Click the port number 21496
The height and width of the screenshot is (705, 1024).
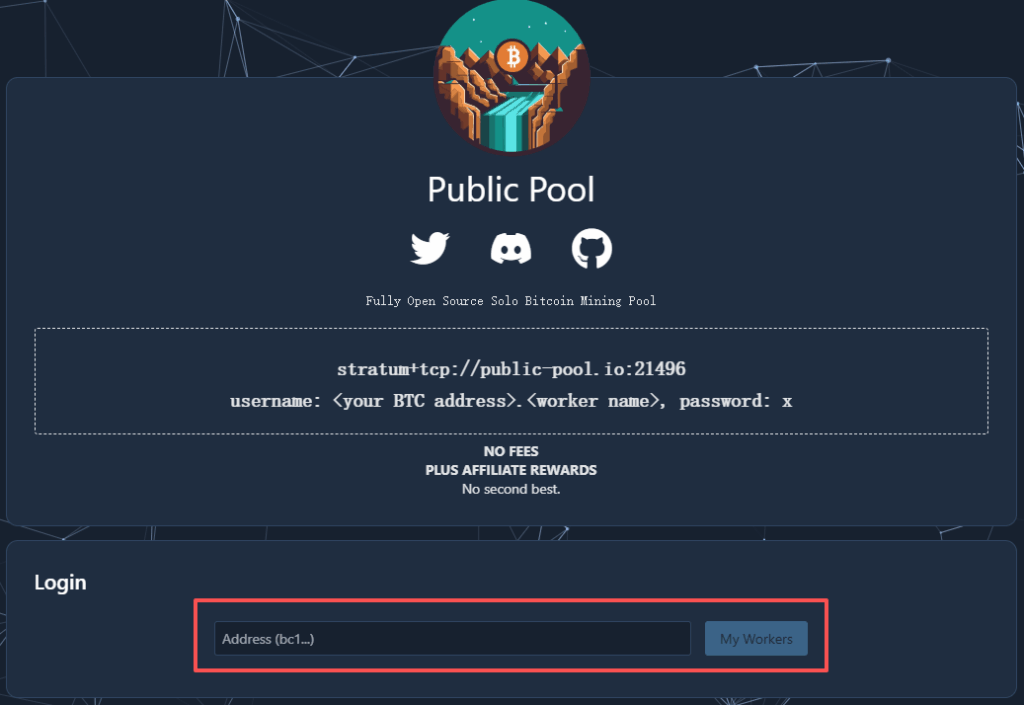(x=660, y=369)
